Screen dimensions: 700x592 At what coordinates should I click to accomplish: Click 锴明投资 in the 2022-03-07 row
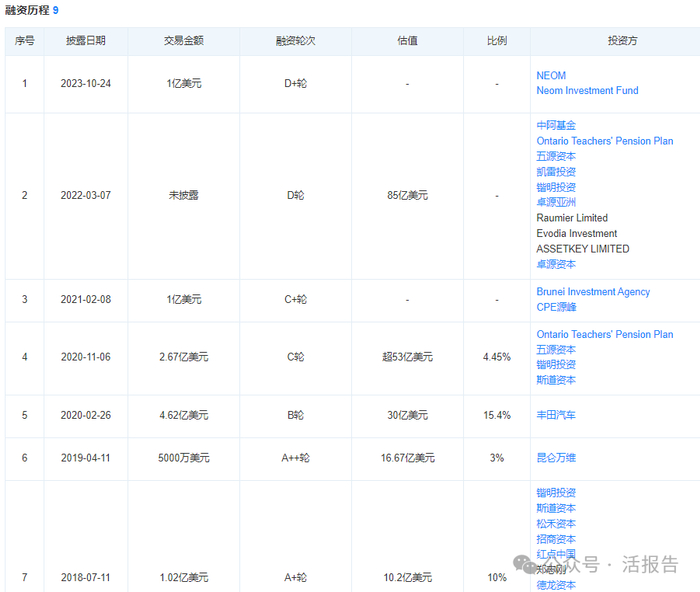pyautogui.click(x=556, y=187)
